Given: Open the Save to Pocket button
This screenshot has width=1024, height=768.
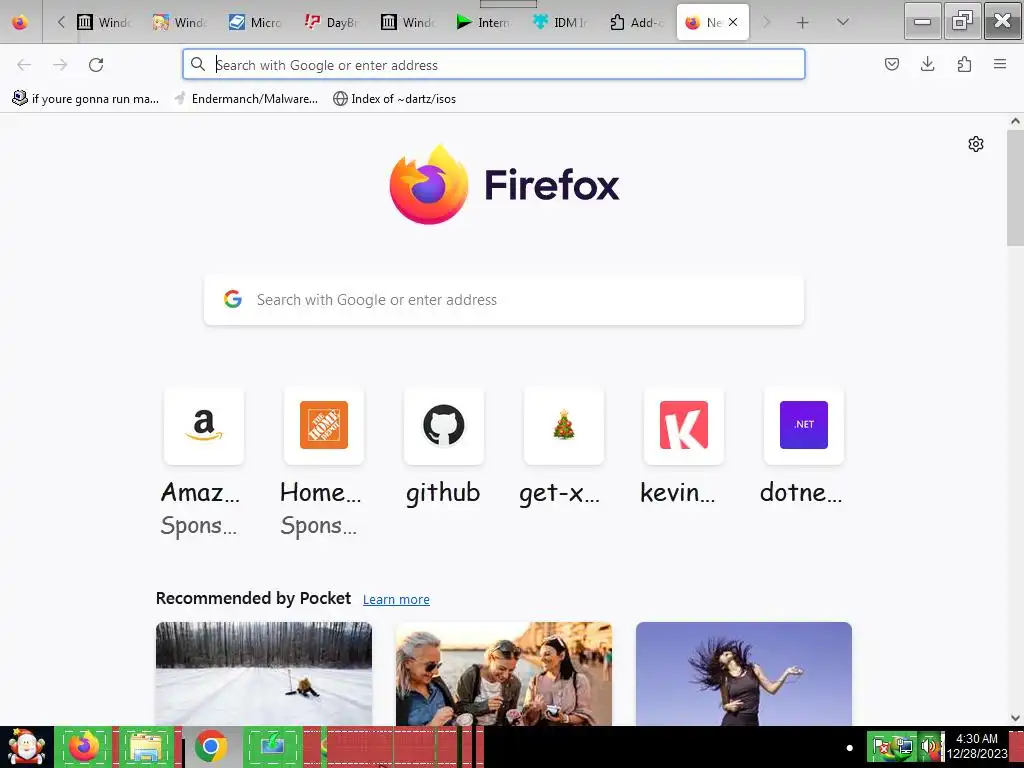Looking at the screenshot, I should coord(892,64).
